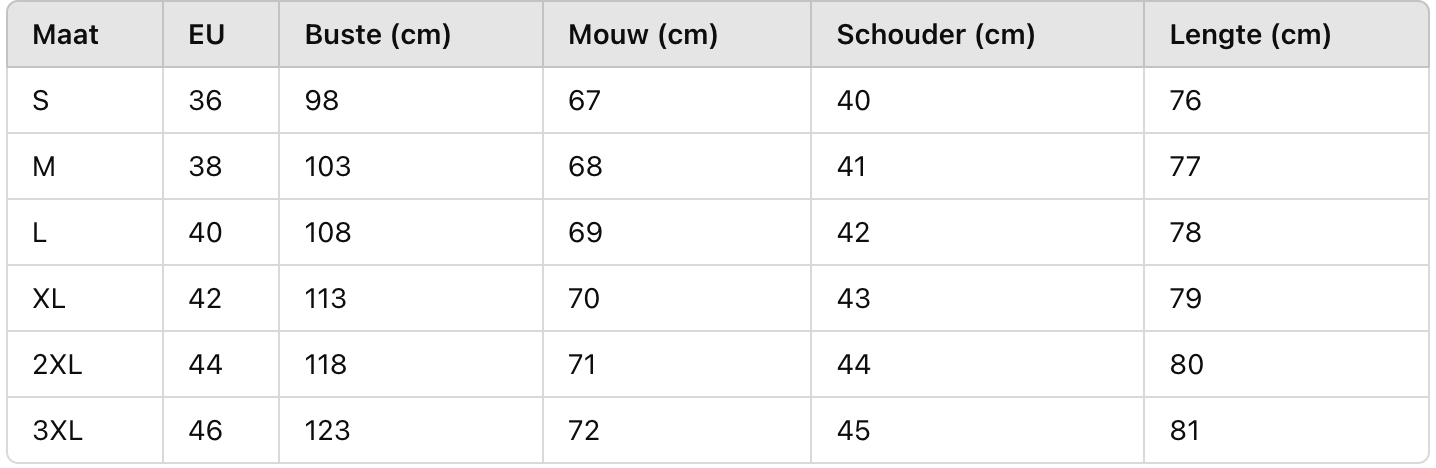Select the Mouw (cm) column header

tap(677, 35)
